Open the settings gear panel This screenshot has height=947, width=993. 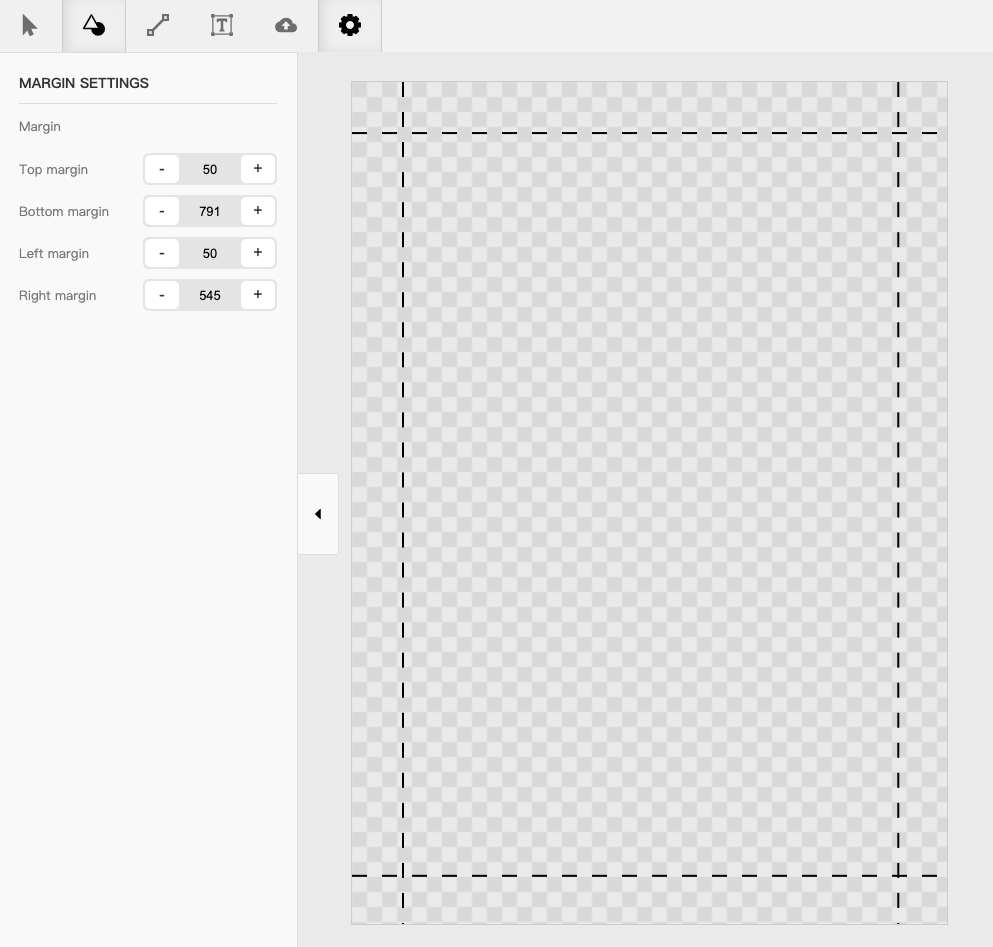pos(349,25)
